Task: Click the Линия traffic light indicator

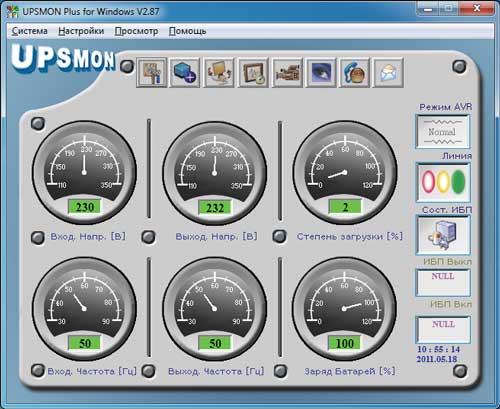Action: coord(443,182)
